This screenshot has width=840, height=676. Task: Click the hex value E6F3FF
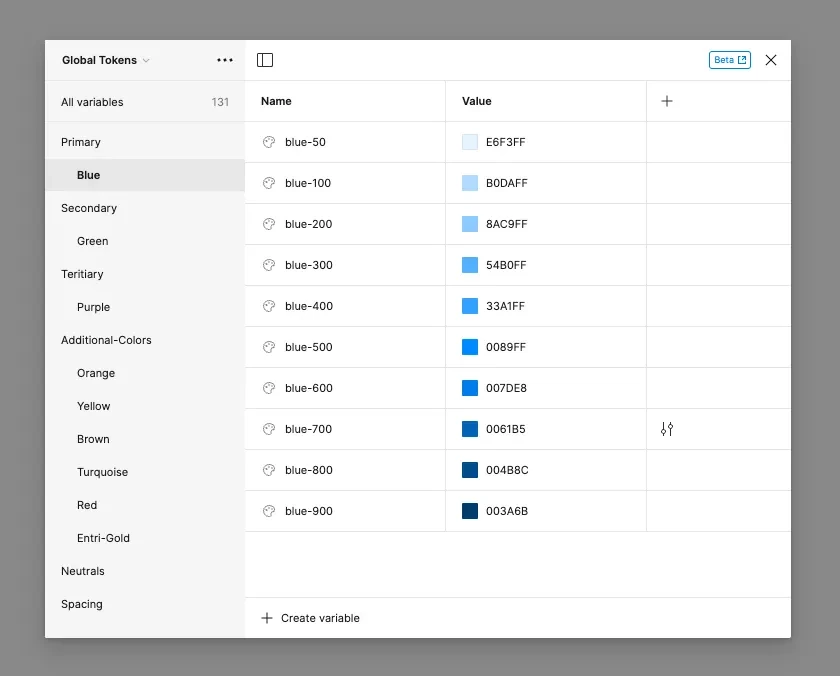pyautogui.click(x=505, y=142)
